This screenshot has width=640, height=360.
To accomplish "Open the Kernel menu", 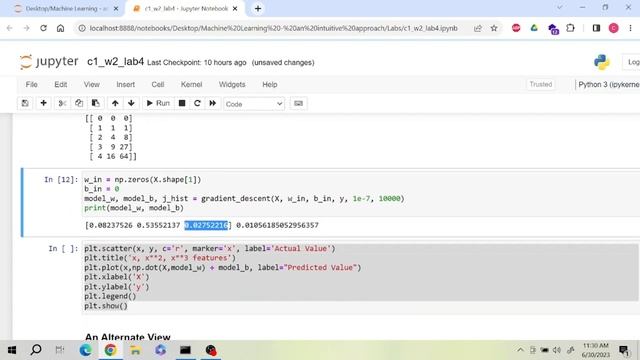I will tap(191, 84).
